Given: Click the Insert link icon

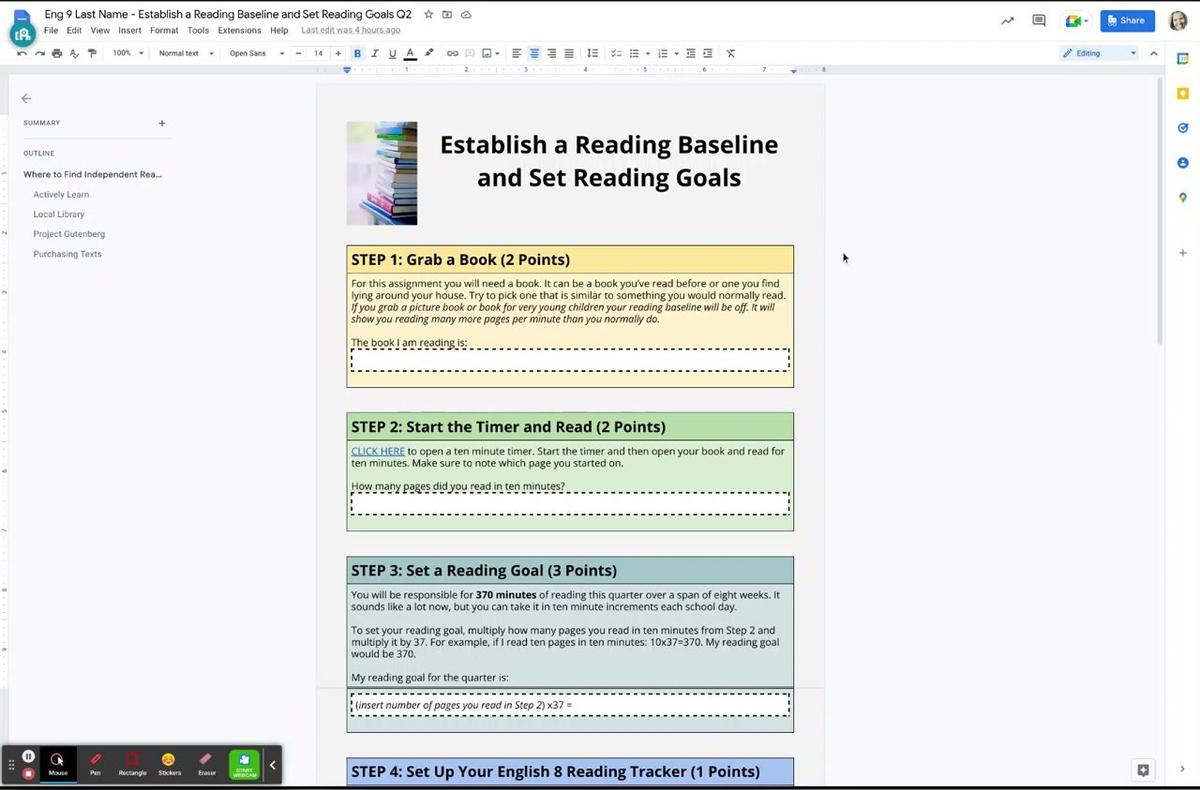Looking at the screenshot, I should [x=452, y=53].
